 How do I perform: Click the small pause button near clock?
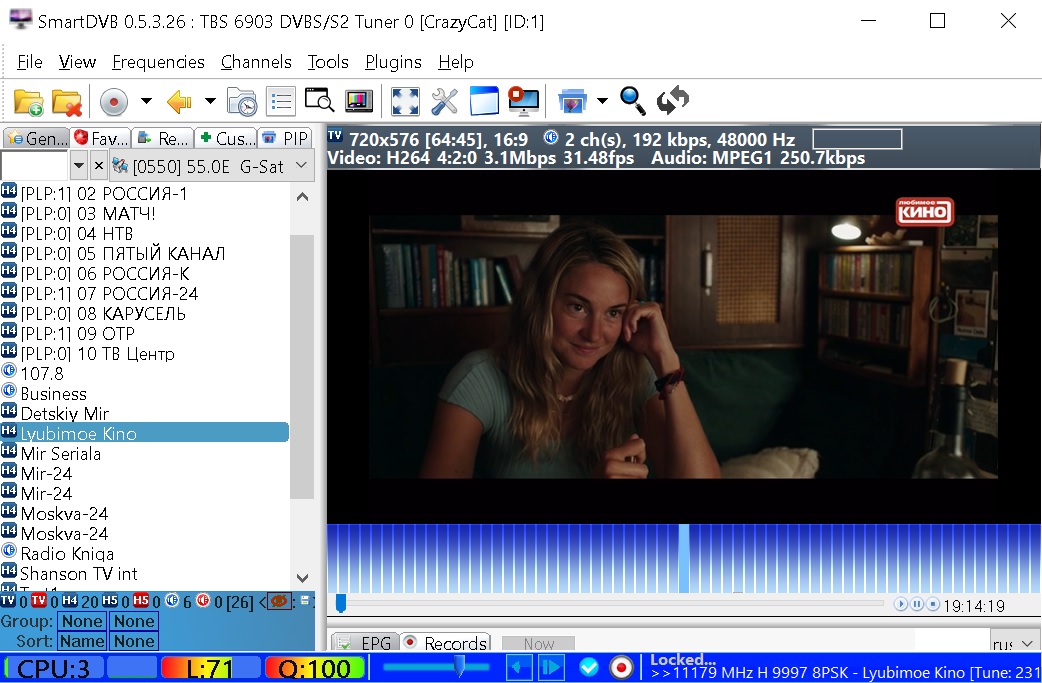tap(917, 604)
